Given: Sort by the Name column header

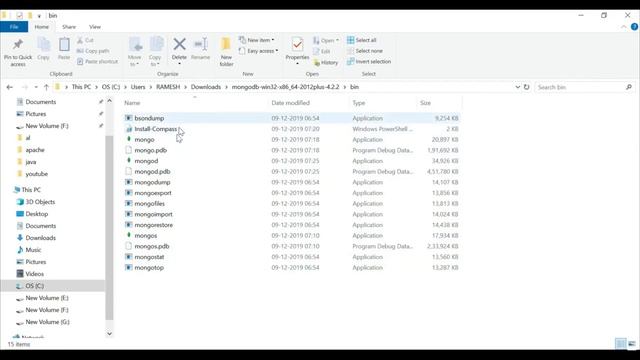Looking at the screenshot, I should click(132, 103).
